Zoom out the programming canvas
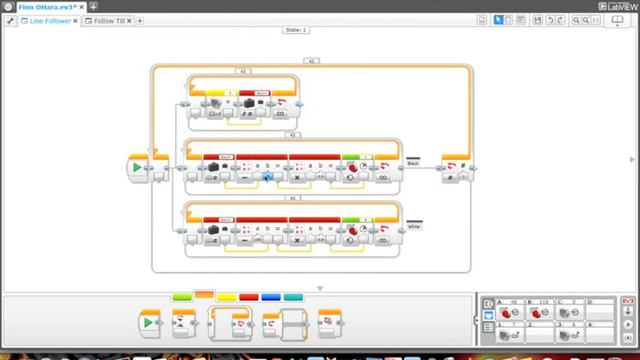 tap(576, 20)
